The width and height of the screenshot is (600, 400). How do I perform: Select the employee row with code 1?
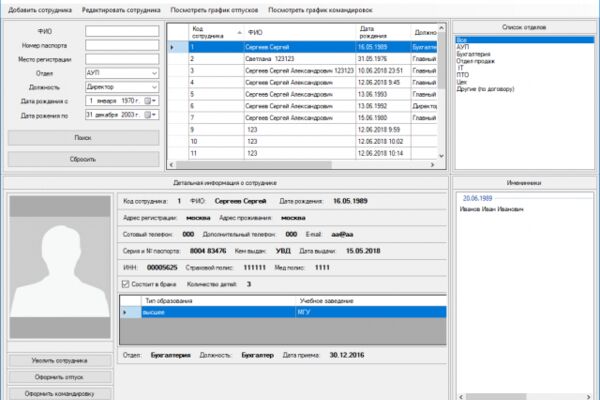(302, 47)
